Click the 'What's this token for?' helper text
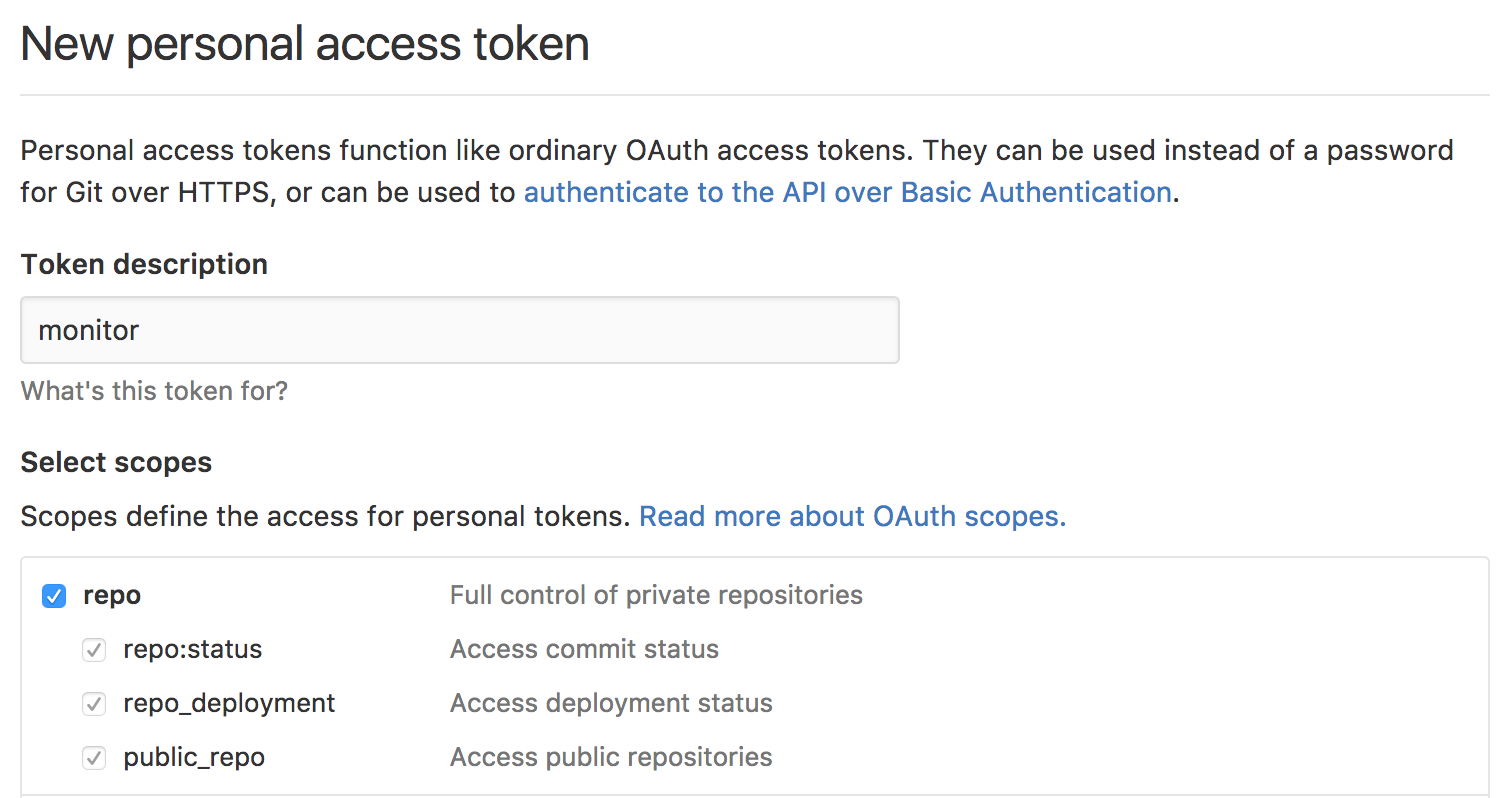Viewport: 1504px width, 798px height. [154, 391]
